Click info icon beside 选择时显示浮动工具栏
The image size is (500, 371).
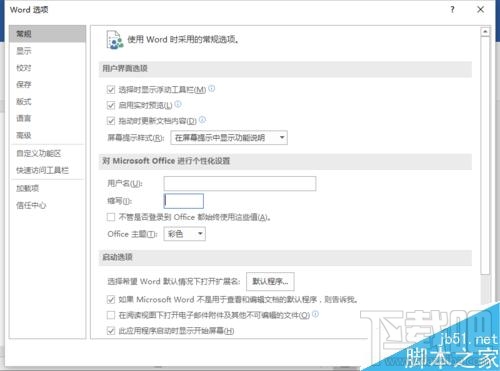click(x=212, y=89)
